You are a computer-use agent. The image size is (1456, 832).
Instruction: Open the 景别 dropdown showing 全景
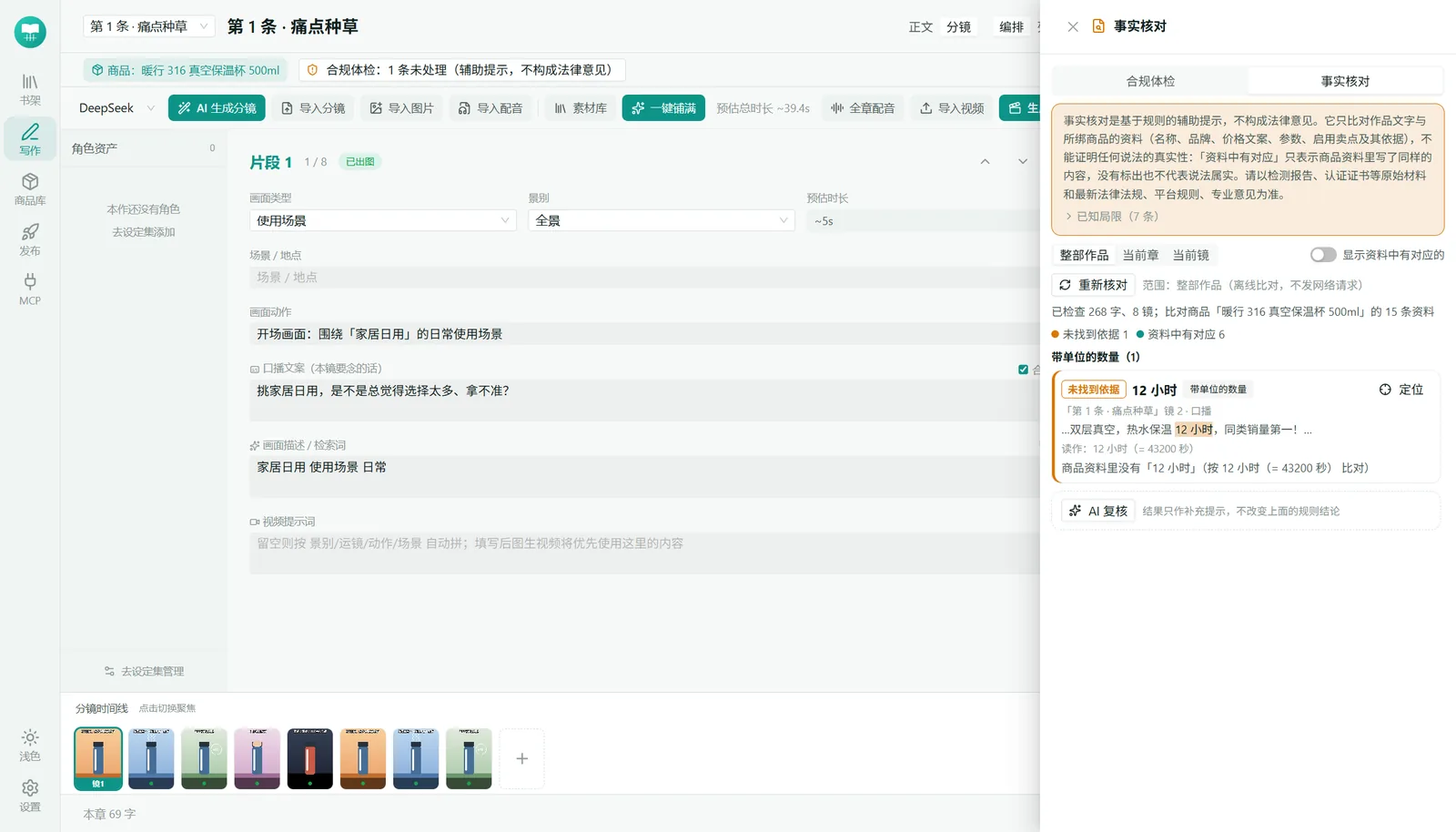pyautogui.click(x=662, y=220)
